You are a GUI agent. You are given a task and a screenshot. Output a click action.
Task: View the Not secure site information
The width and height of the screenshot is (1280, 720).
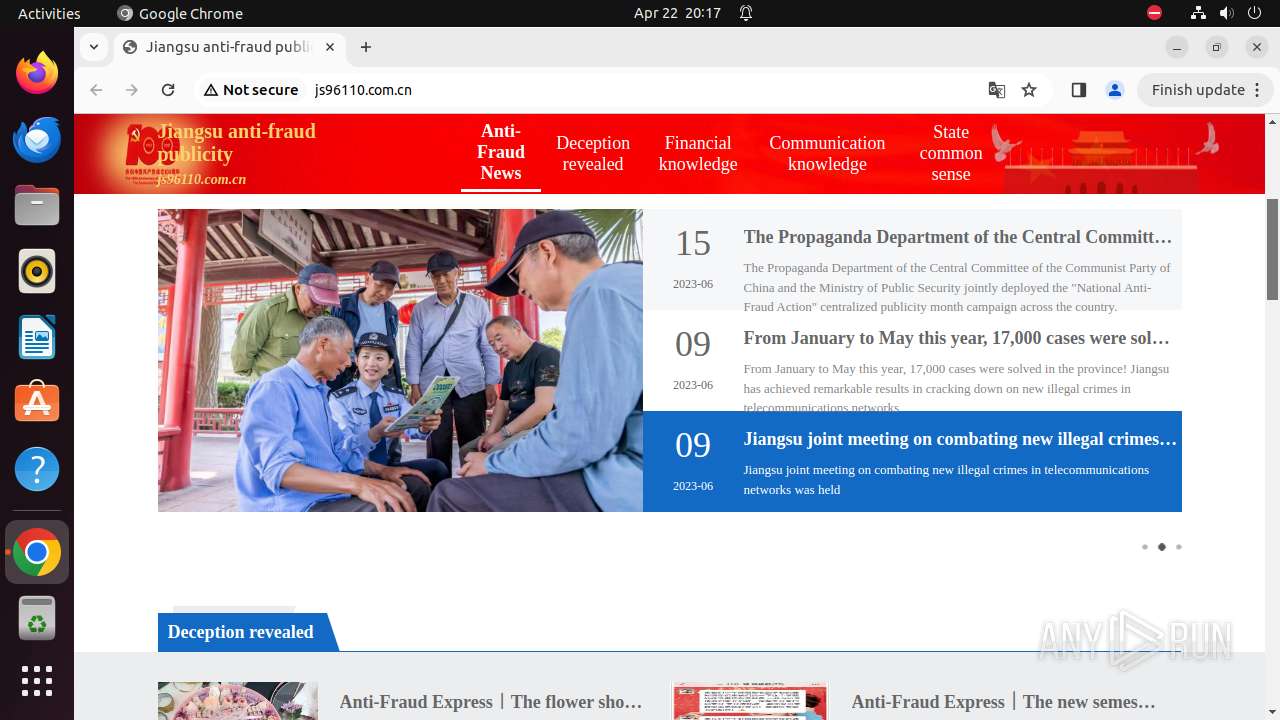(251, 90)
